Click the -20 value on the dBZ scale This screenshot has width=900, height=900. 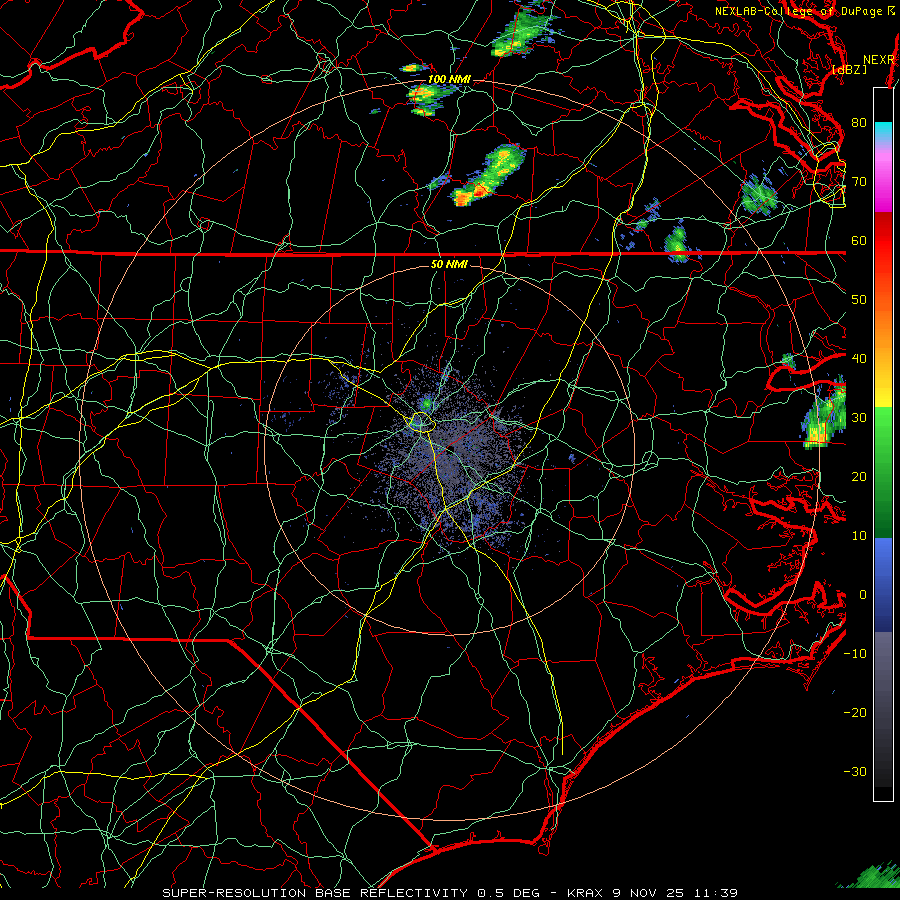coord(855,712)
